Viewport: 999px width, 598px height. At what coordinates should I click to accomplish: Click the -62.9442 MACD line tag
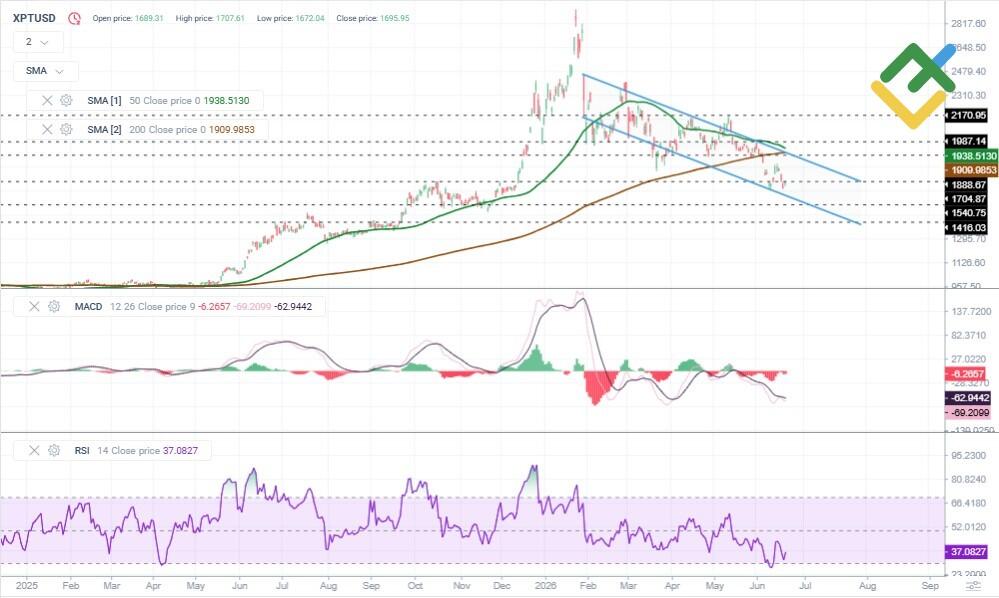point(968,397)
